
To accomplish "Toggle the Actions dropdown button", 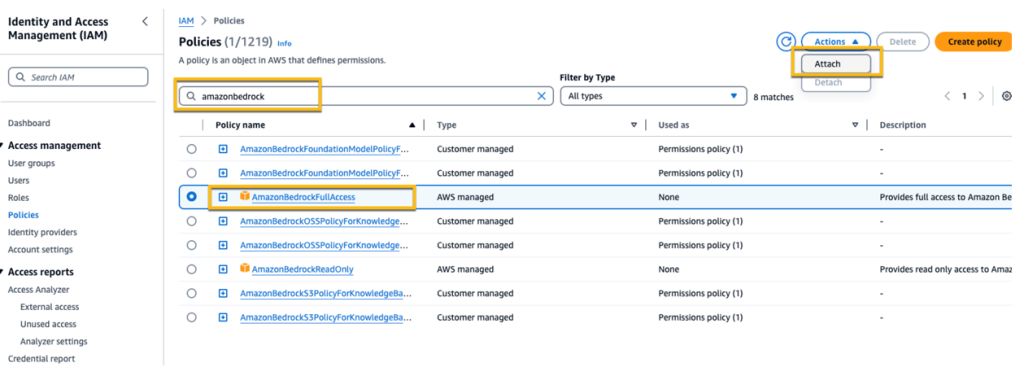I will click(x=836, y=42).
